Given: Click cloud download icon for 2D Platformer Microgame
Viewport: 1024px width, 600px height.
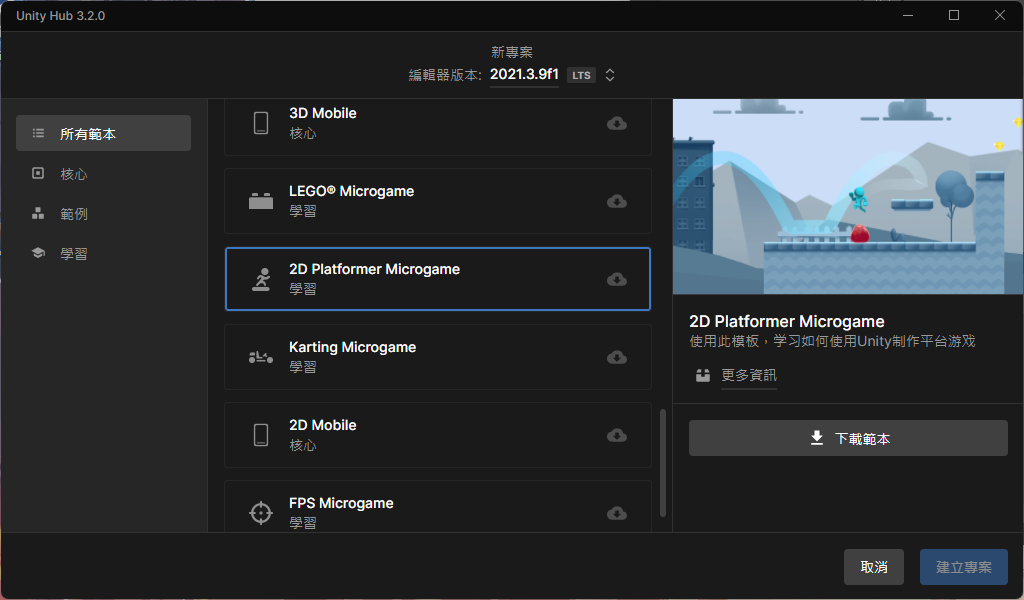Looking at the screenshot, I should click(x=616, y=279).
